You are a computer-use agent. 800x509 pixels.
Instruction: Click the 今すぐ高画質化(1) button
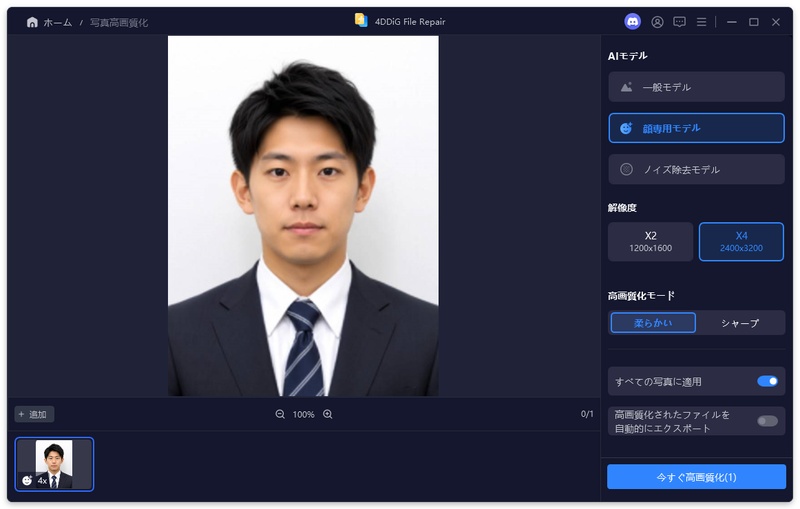click(x=696, y=477)
